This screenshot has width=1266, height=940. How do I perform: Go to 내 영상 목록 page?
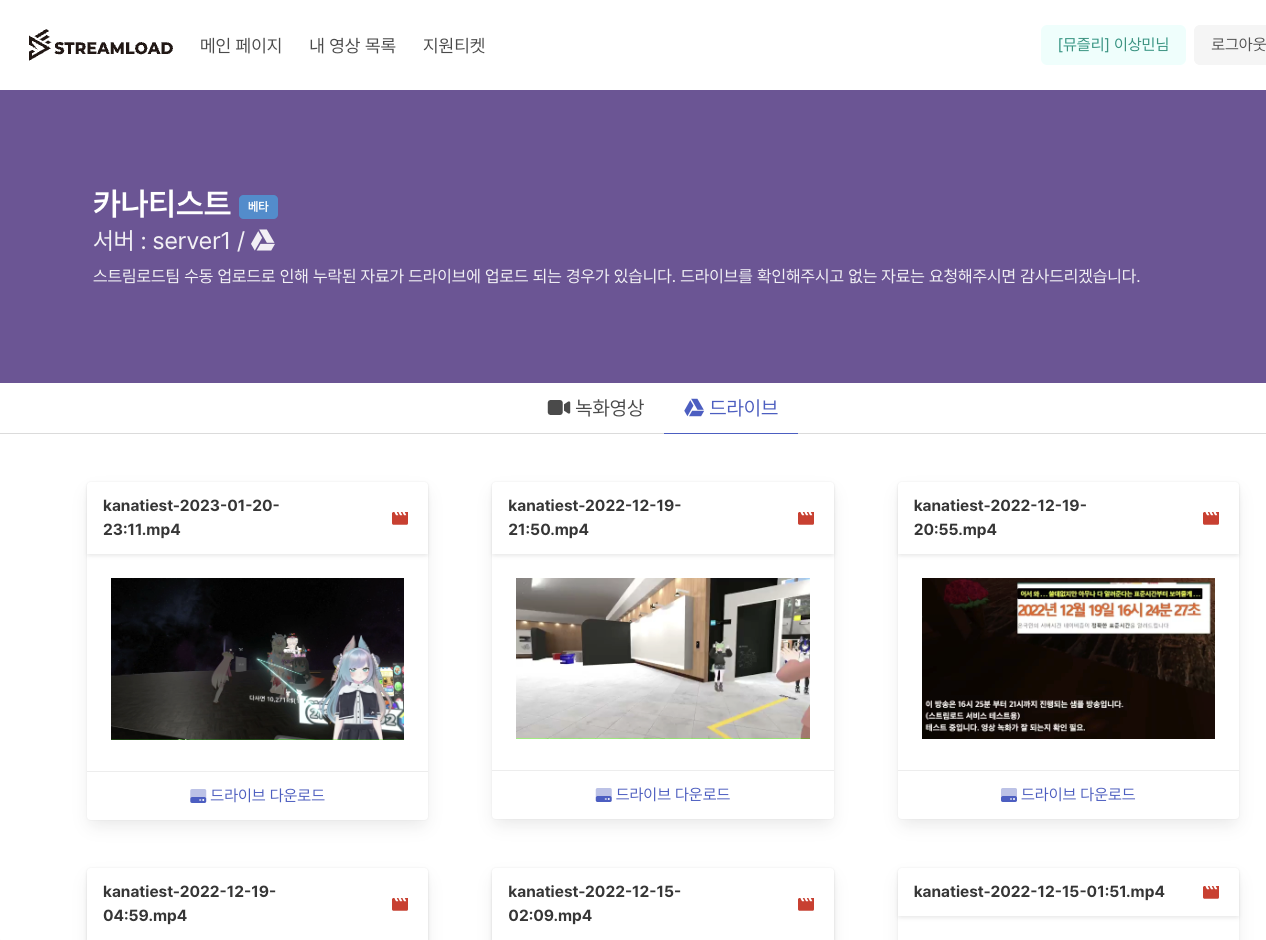point(352,46)
